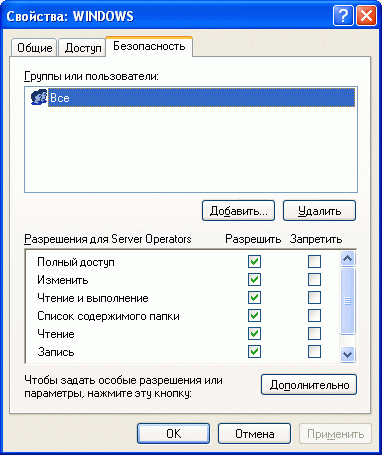
Task: Open Дополнительно advanced settings
Action: (x=309, y=385)
